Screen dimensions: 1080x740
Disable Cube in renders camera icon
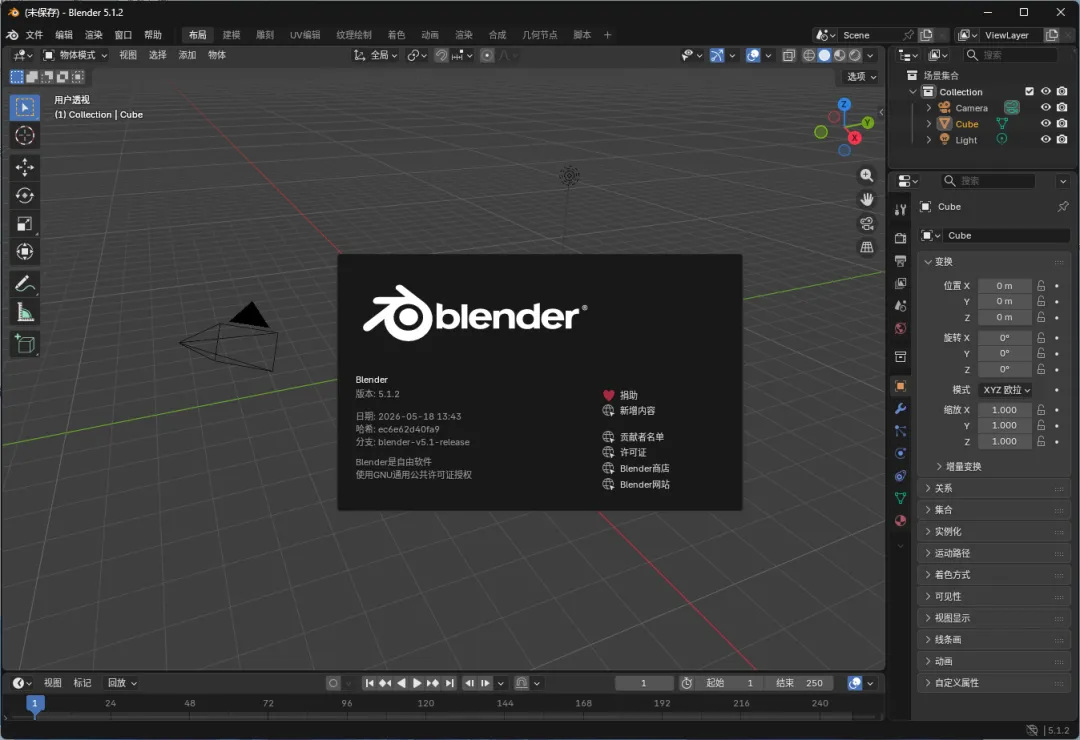click(x=1062, y=123)
